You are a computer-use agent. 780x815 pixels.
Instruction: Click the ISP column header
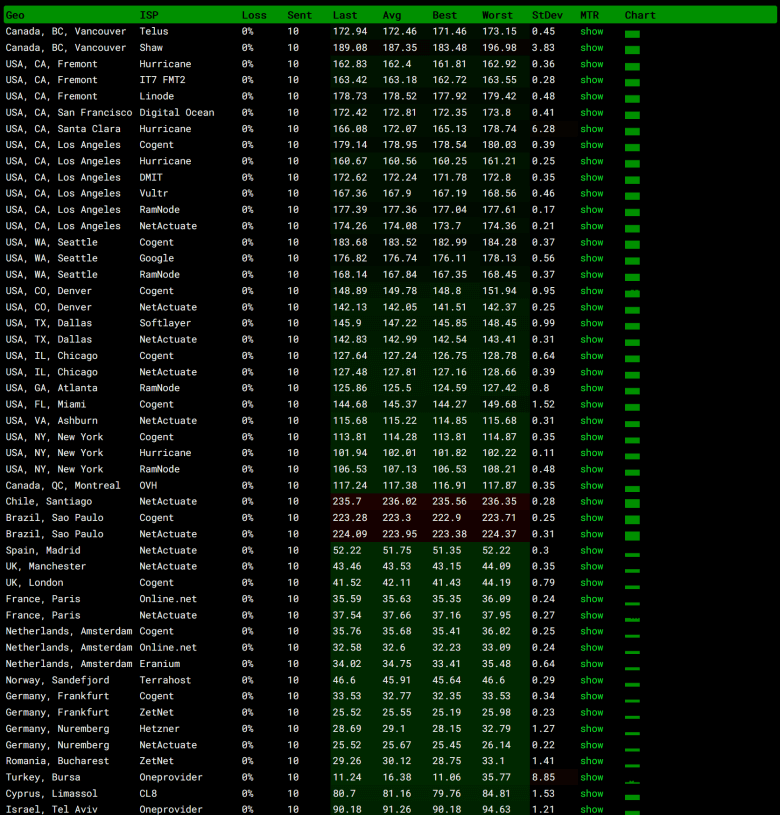click(x=149, y=15)
